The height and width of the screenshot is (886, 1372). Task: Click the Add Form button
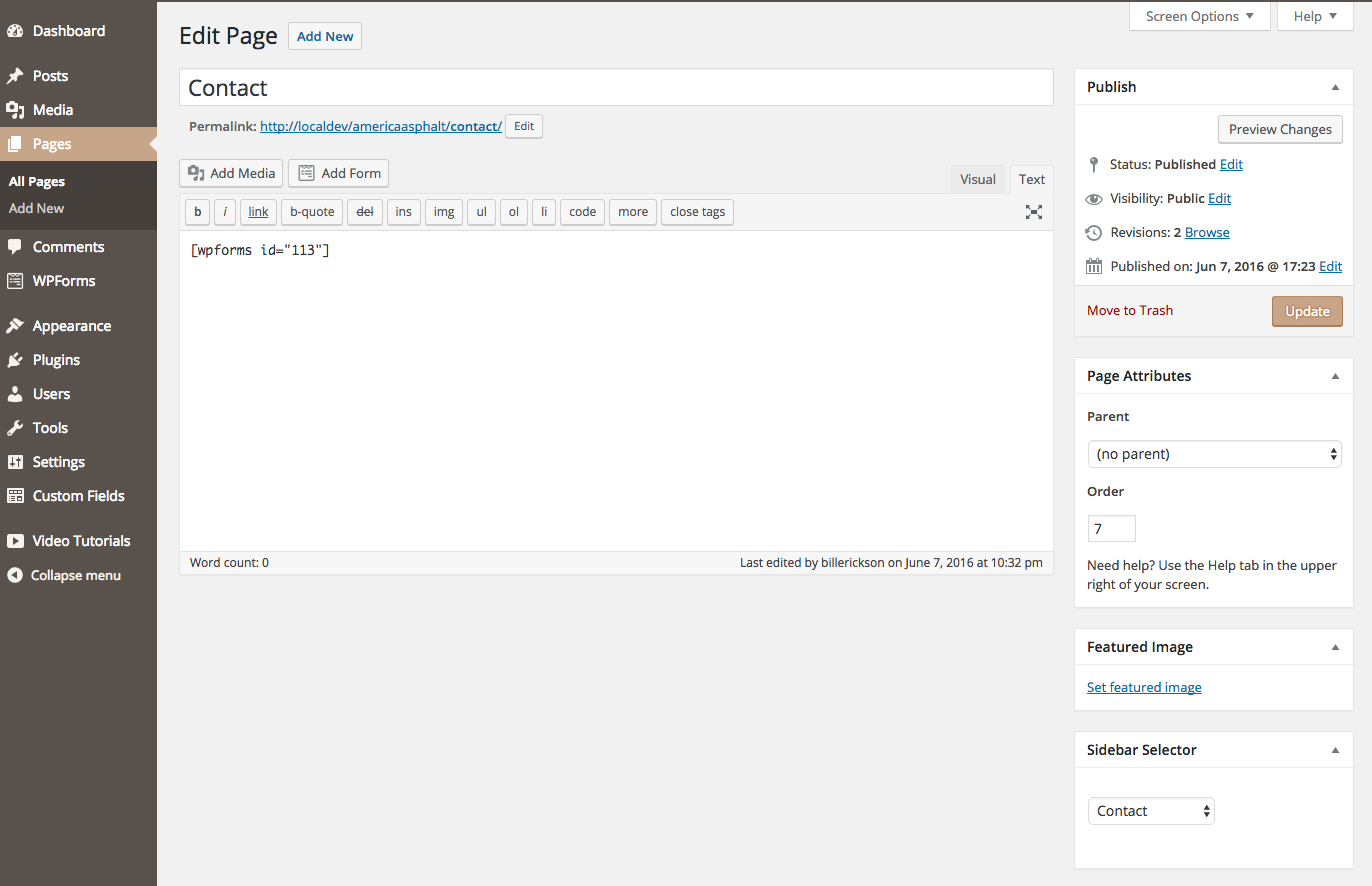pos(339,173)
